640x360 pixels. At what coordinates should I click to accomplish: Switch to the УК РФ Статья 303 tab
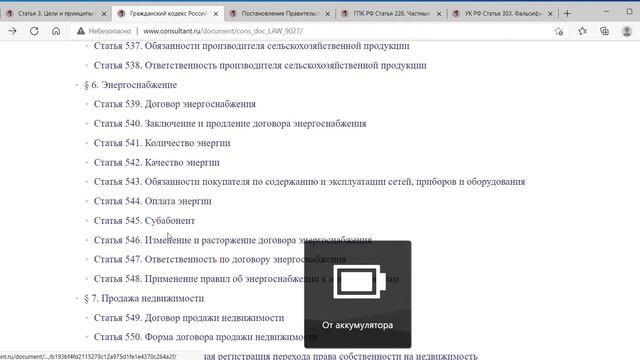502,13
